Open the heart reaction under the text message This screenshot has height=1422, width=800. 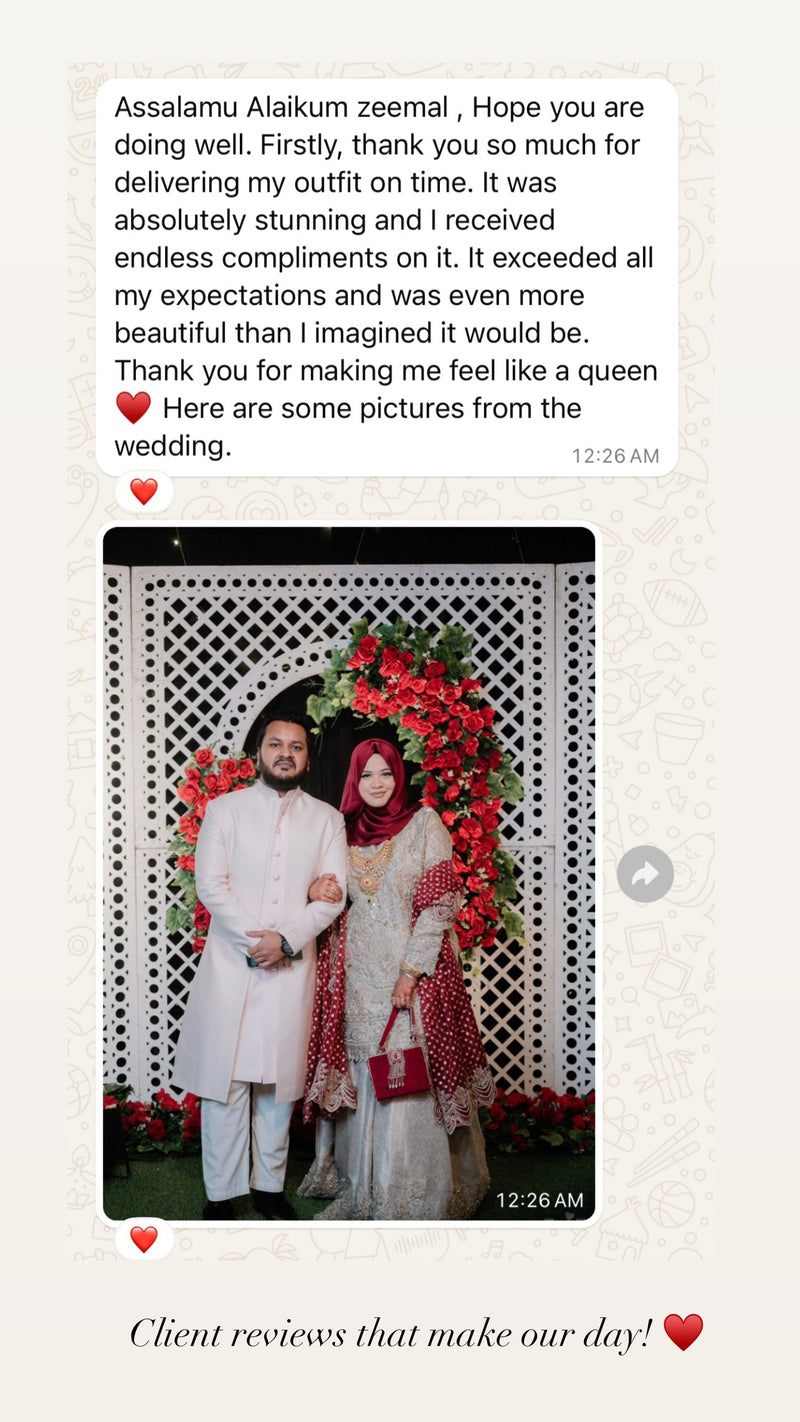tap(144, 491)
